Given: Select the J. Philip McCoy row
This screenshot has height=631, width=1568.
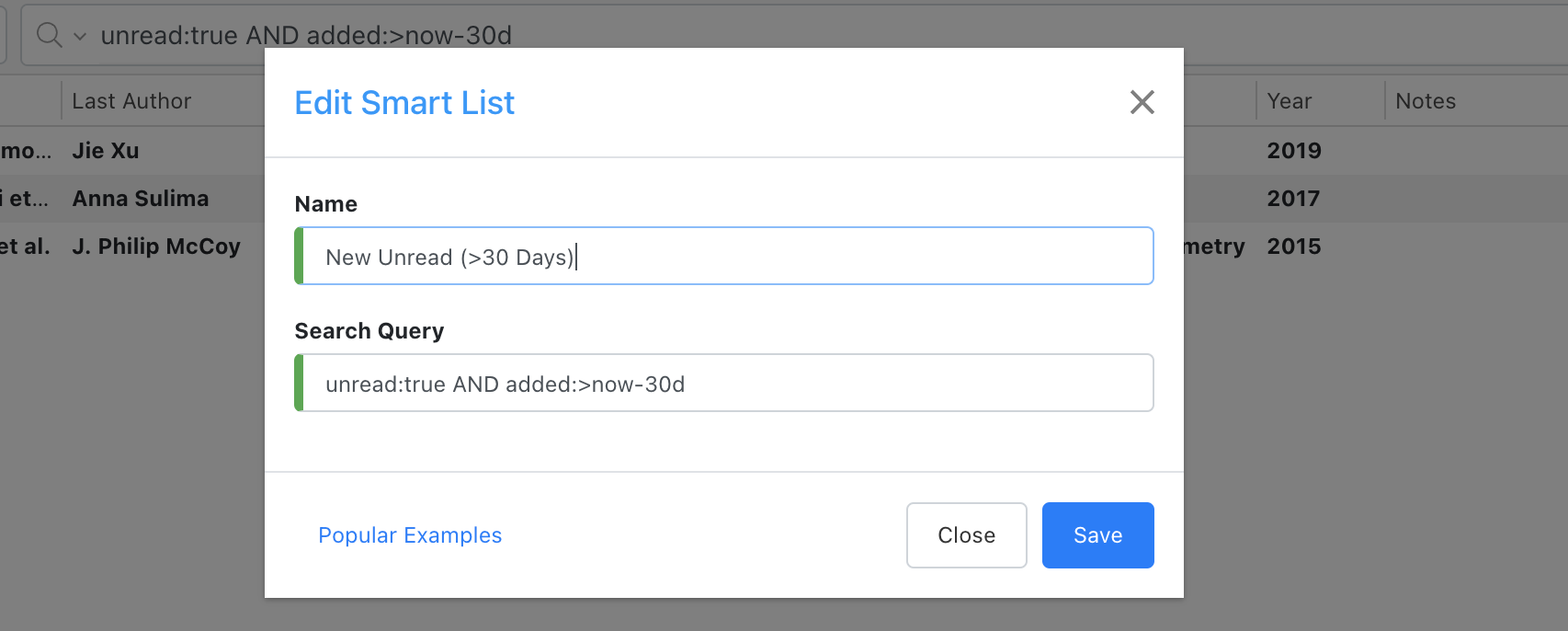Looking at the screenshot, I should point(156,246).
